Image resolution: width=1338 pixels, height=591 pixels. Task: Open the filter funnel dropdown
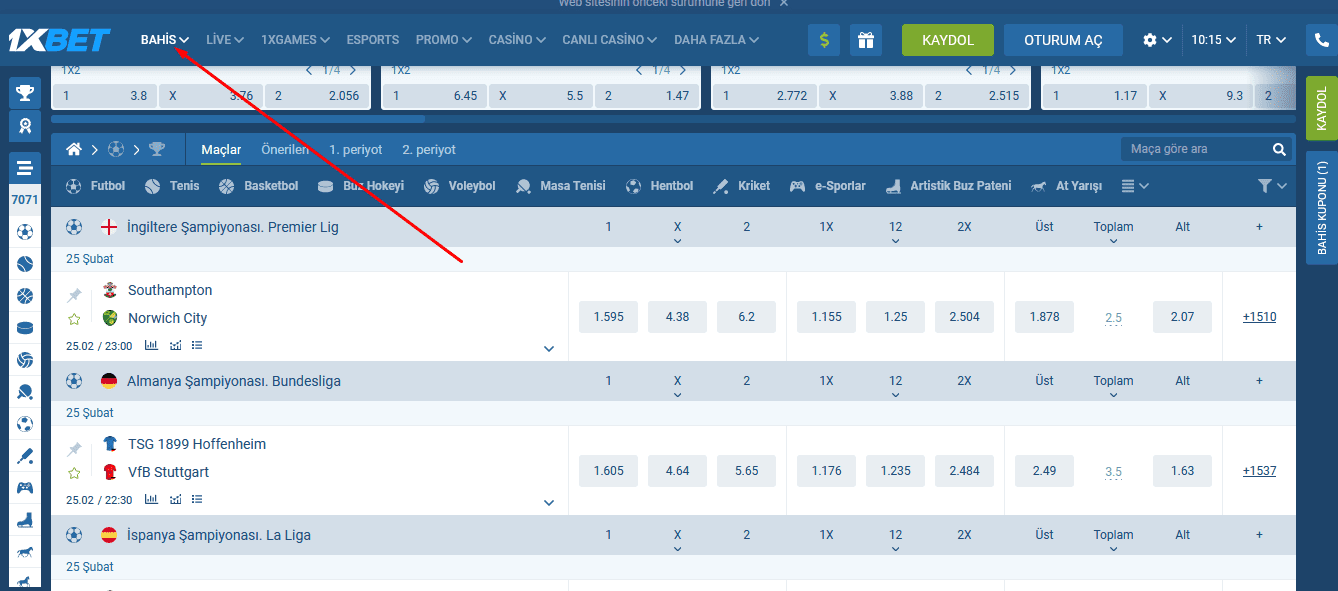click(x=1272, y=186)
